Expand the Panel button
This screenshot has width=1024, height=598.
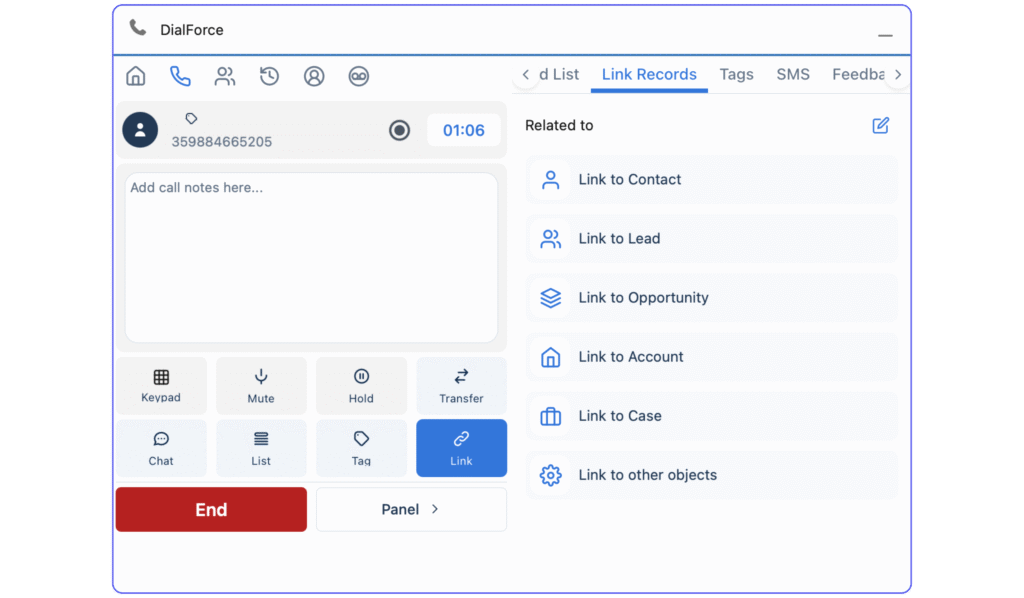pyautogui.click(x=411, y=509)
